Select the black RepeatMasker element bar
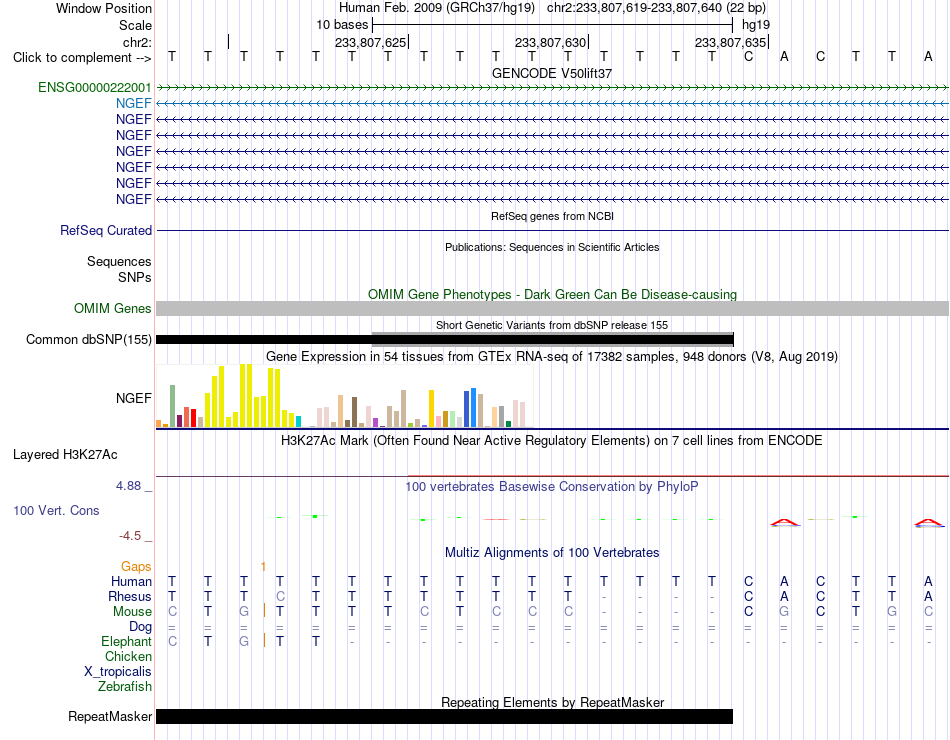The width and height of the screenshot is (950, 740). point(444,716)
